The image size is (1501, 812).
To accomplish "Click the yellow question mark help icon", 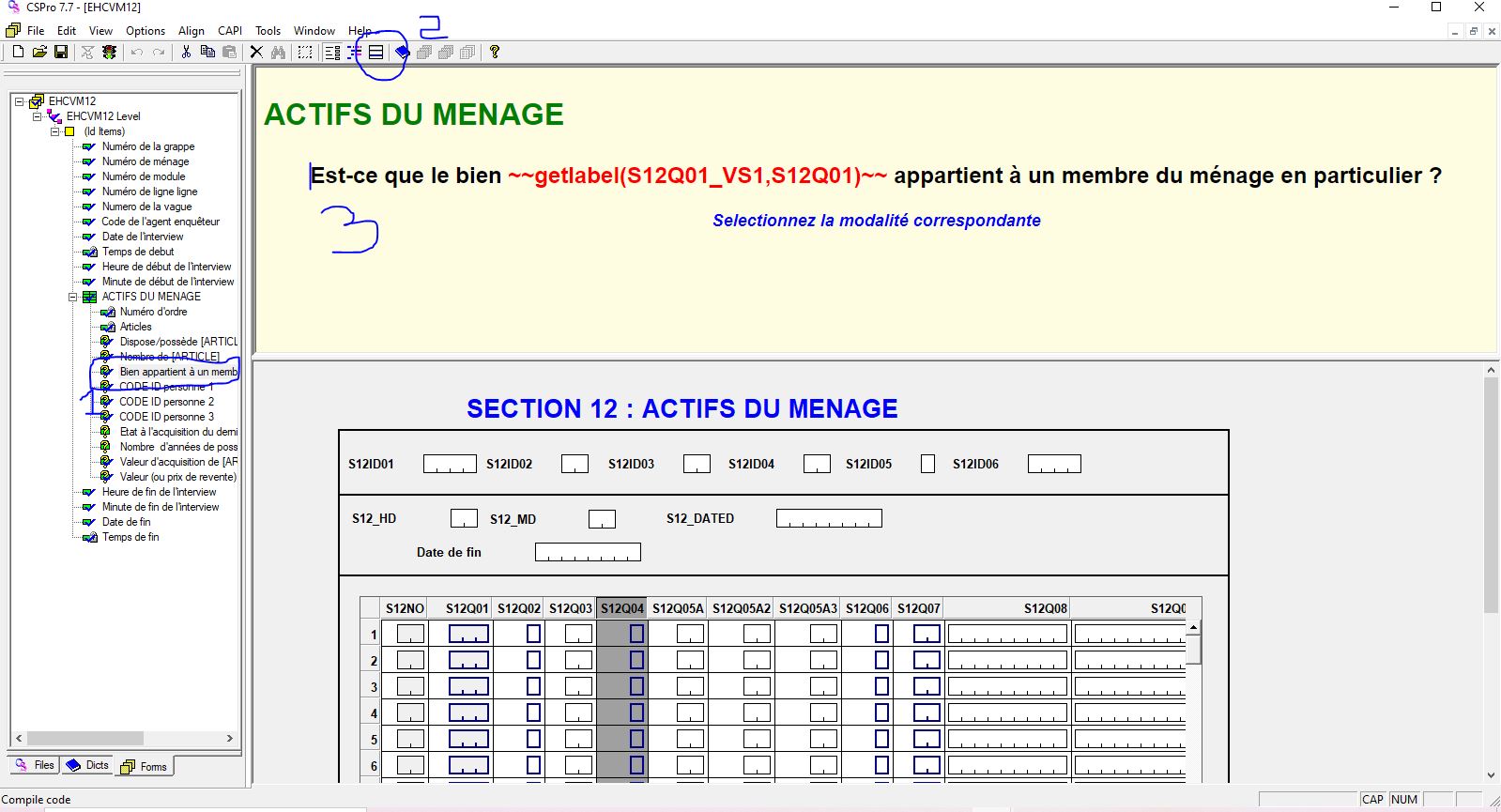I will 495,53.
